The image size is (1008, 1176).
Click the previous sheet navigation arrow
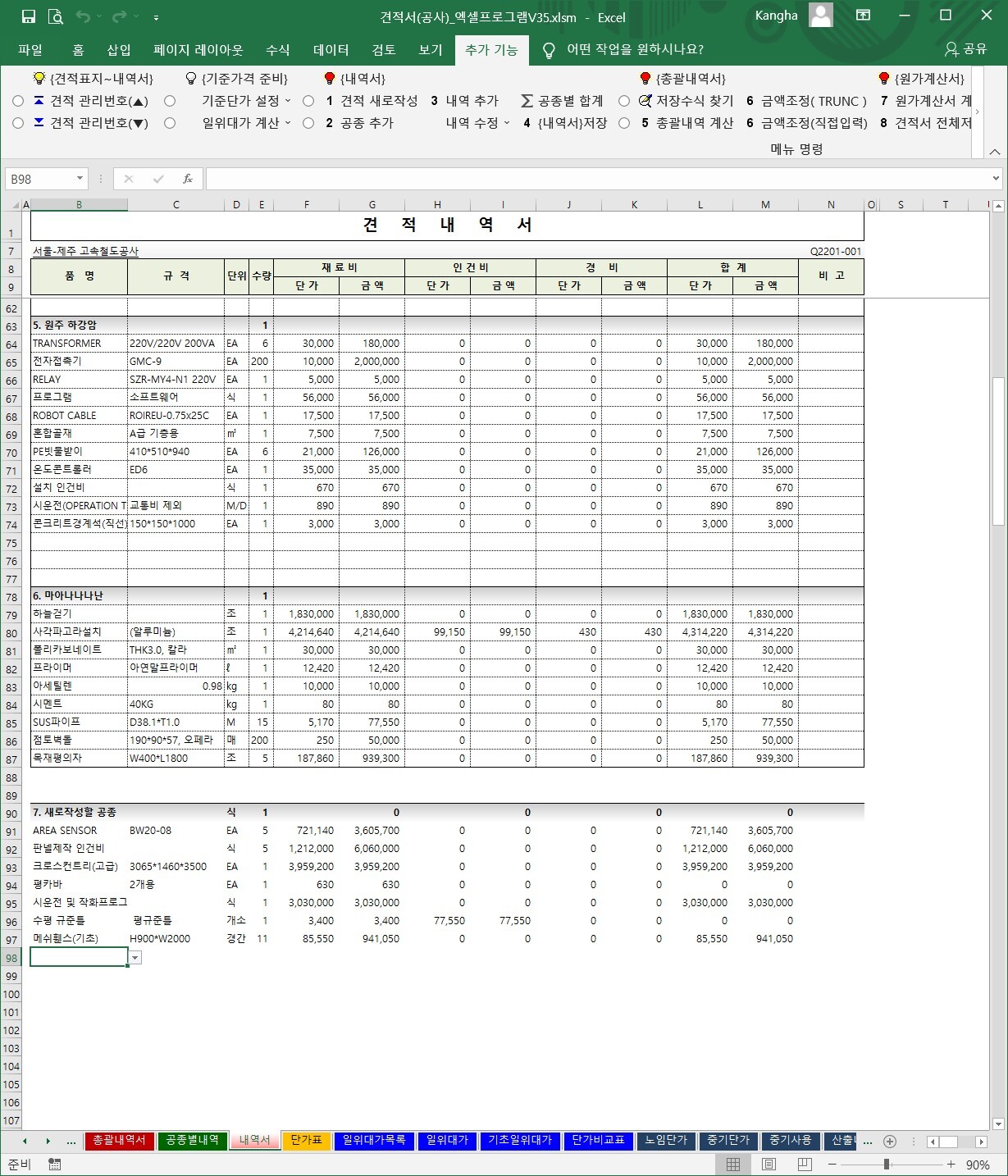(25, 1141)
